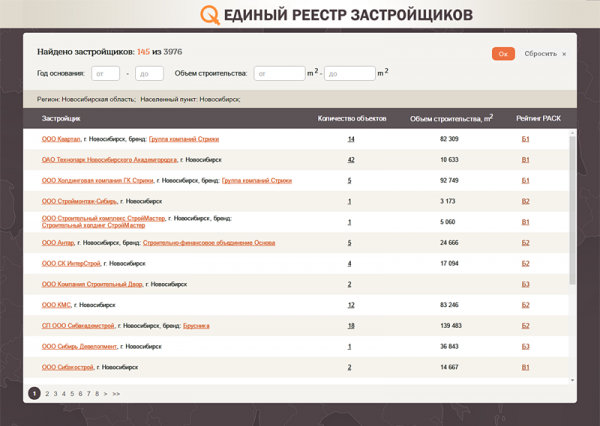The image size is (600, 426).
Task: Open Строительно-финансовое объединение Основа brand link
Action: click(x=209, y=243)
